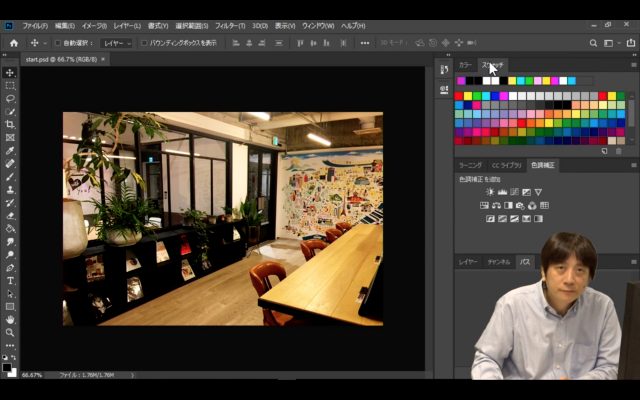Select the Eraser tool

point(10,216)
